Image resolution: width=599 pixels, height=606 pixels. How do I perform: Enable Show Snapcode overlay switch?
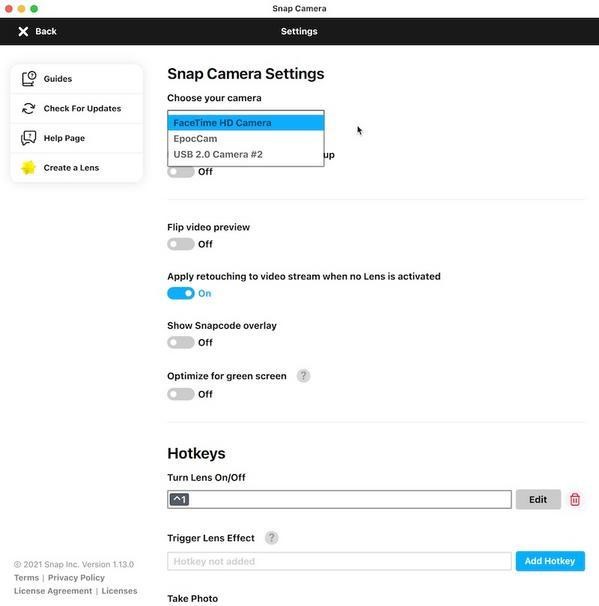(x=180, y=342)
